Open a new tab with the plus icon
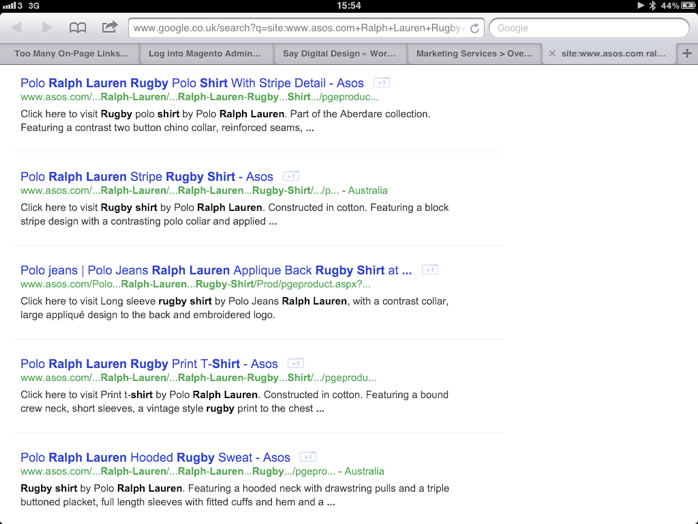Viewport: 698px width, 524px height. coord(687,53)
